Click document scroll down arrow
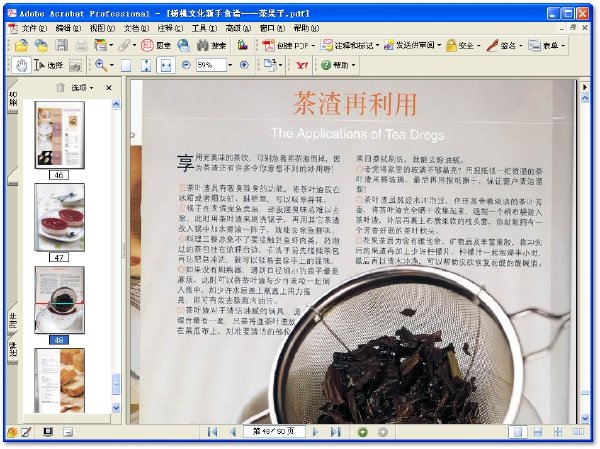600x449 pixels. click(584, 418)
